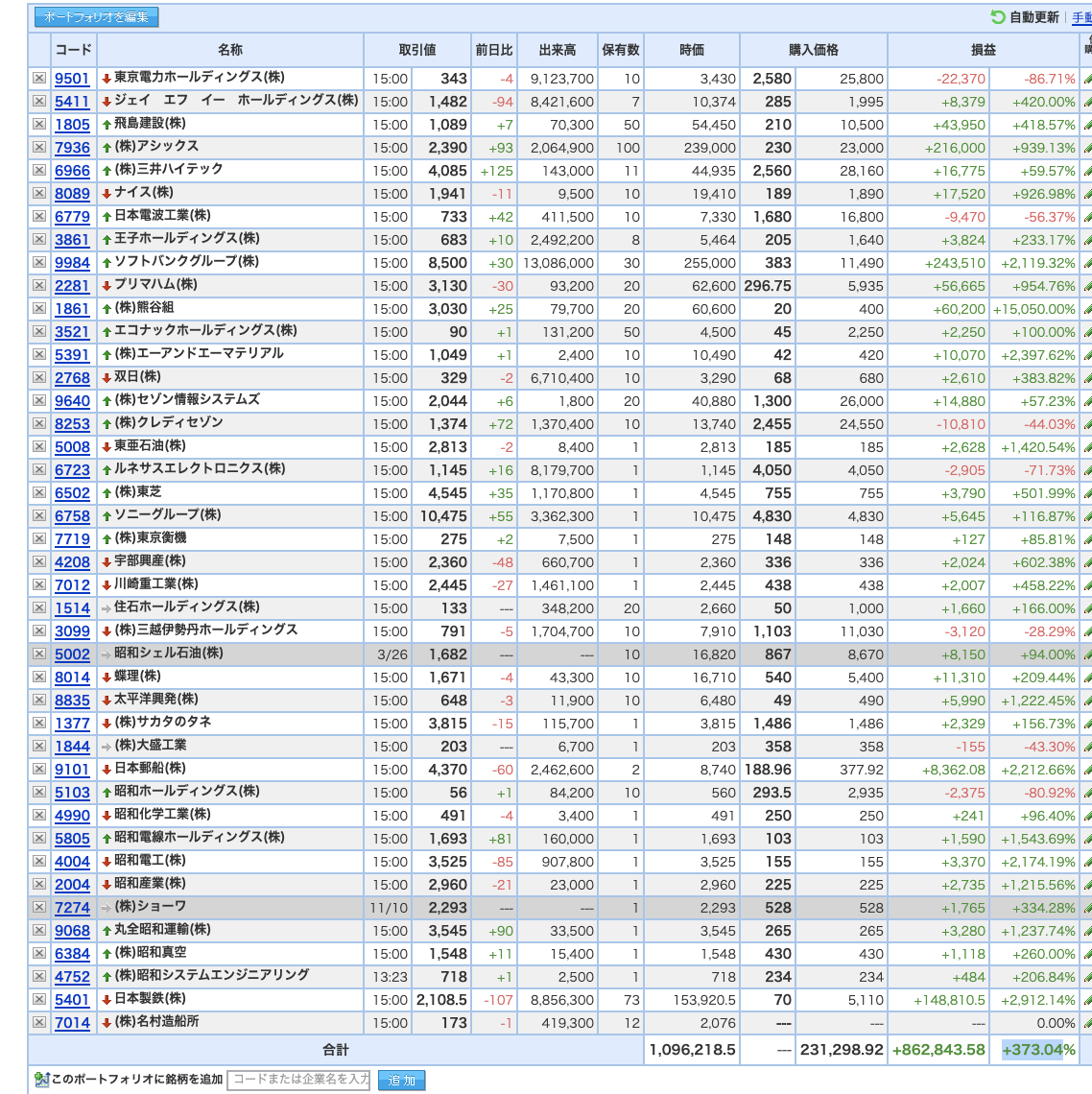Click total profit value +862,843.58
Screen dimensions: 1092x1094
point(938,1050)
